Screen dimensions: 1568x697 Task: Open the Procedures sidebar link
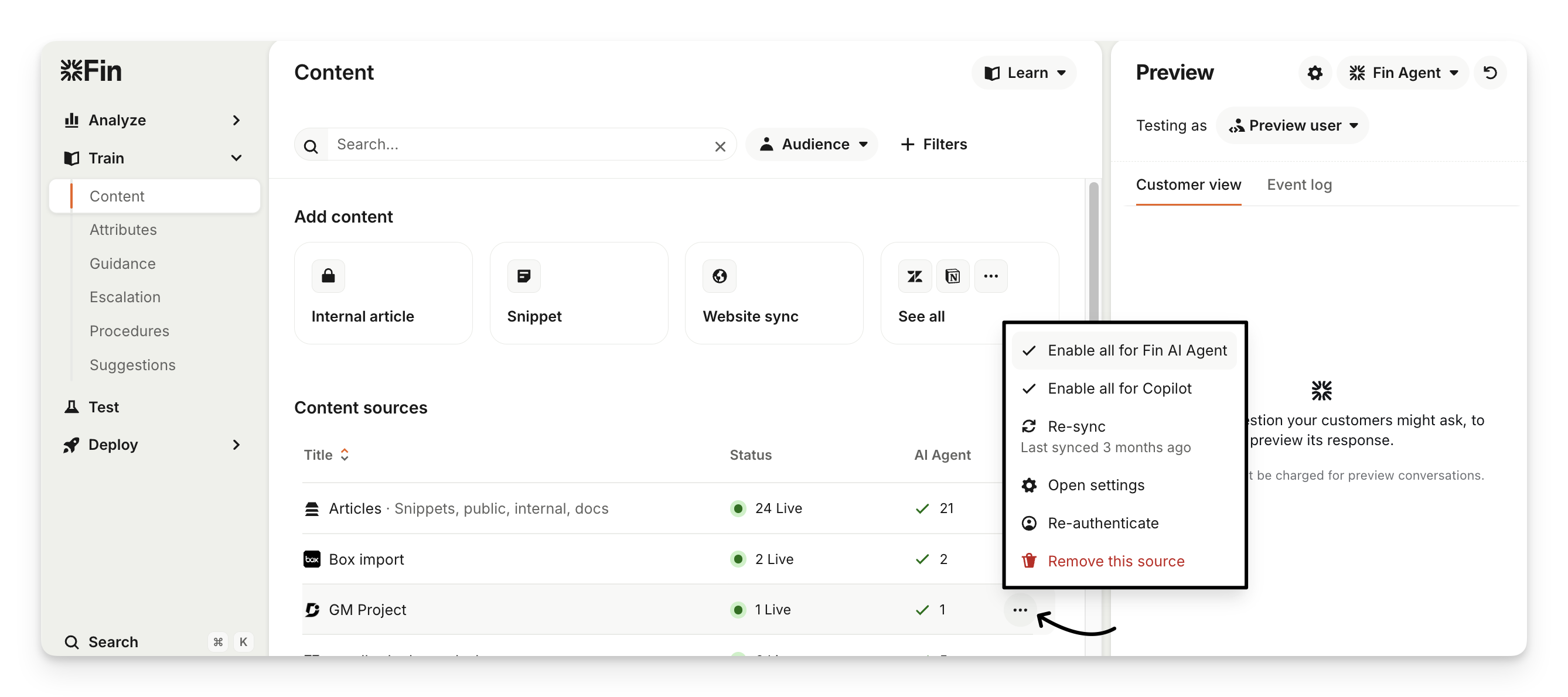pyautogui.click(x=129, y=331)
